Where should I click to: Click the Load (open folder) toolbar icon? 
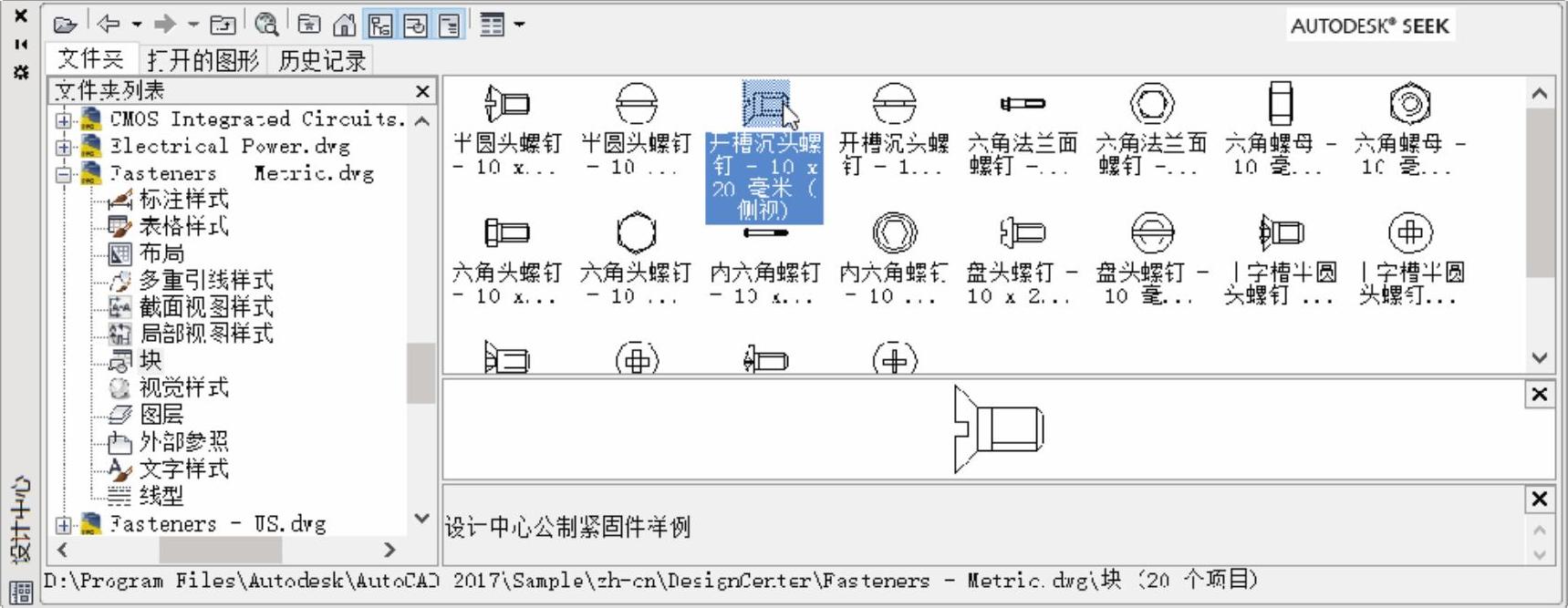[x=65, y=25]
